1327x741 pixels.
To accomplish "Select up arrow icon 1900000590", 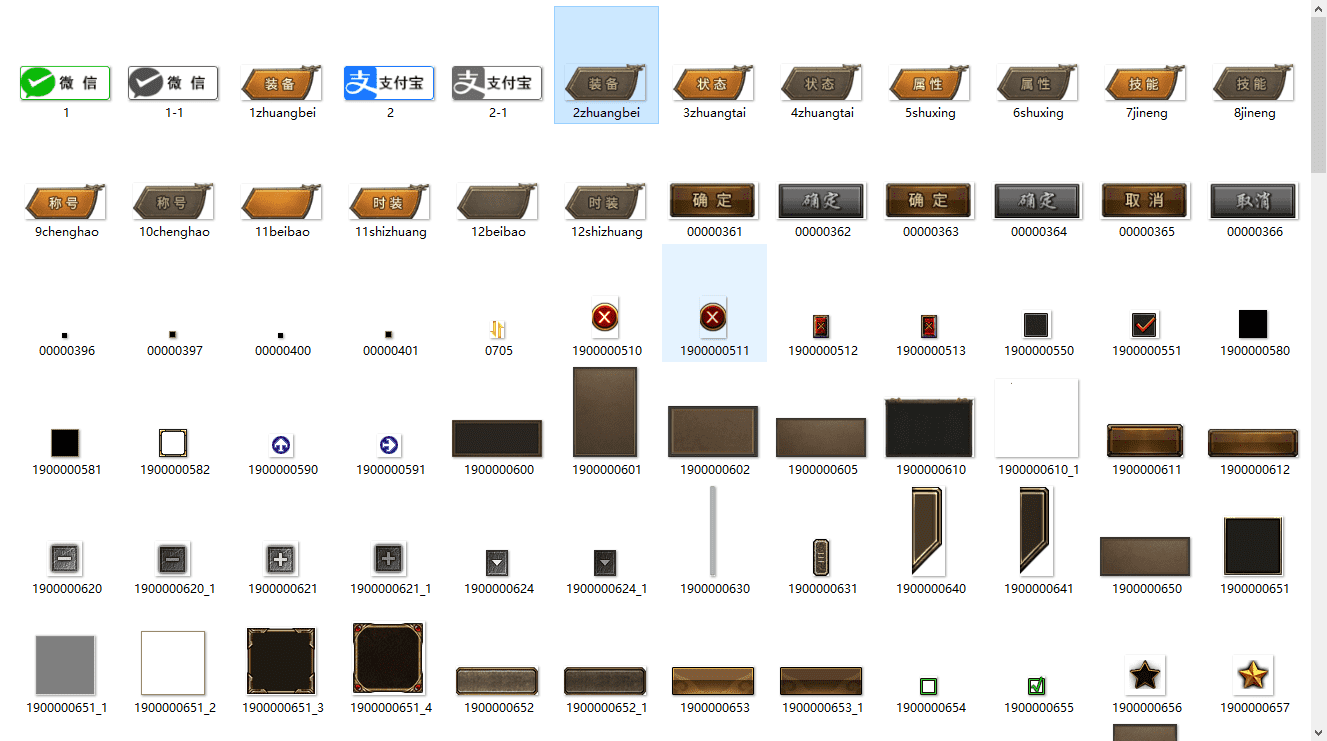I will pyautogui.click(x=281, y=446).
